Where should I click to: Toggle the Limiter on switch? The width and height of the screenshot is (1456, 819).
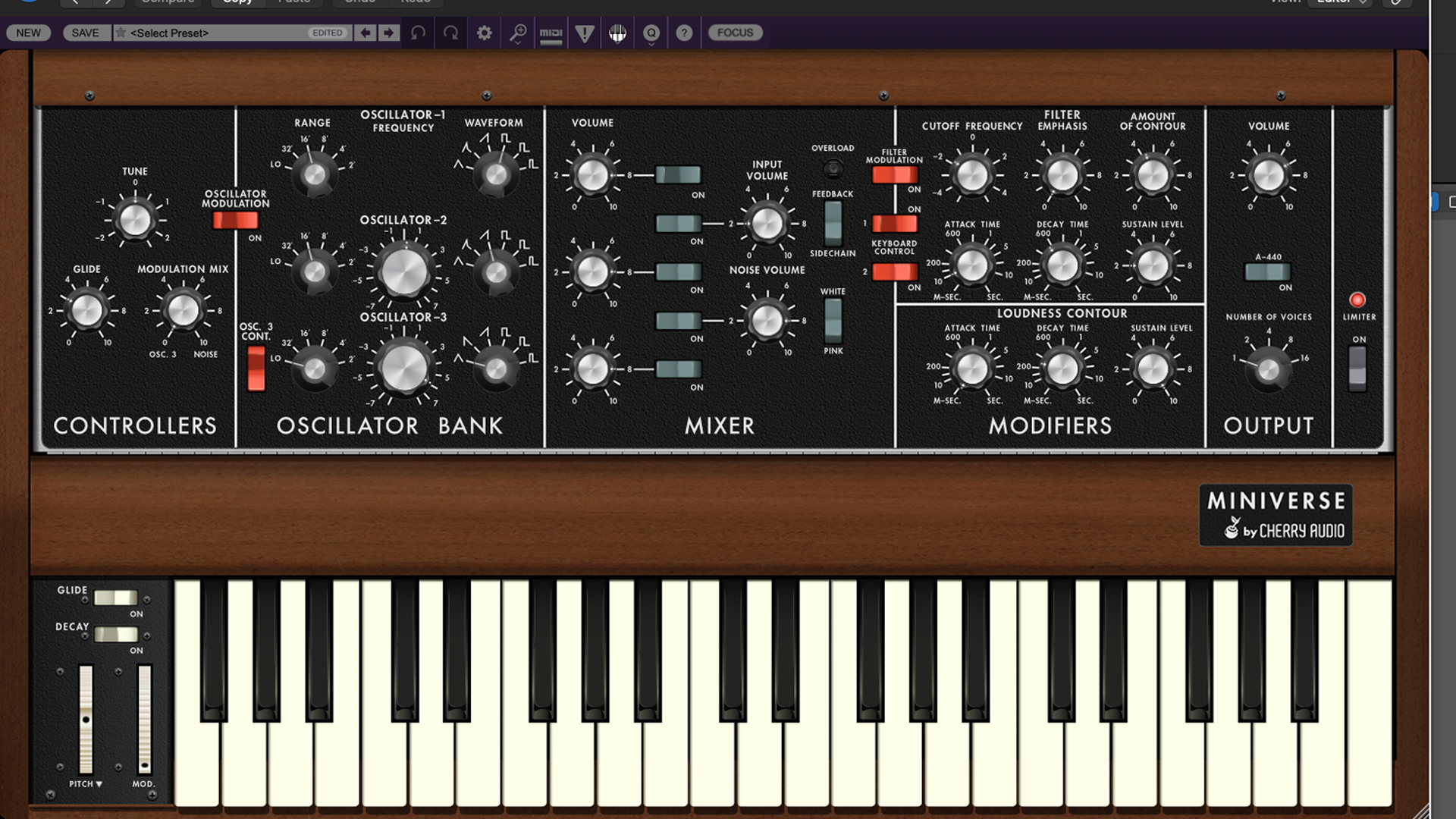(x=1357, y=368)
